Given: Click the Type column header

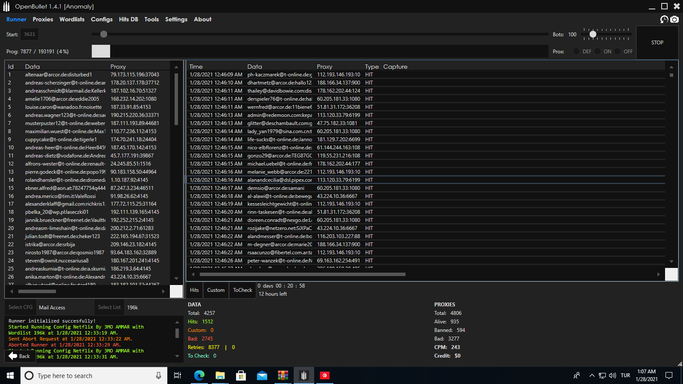Looking at the screenshot, I should point(372,67).
